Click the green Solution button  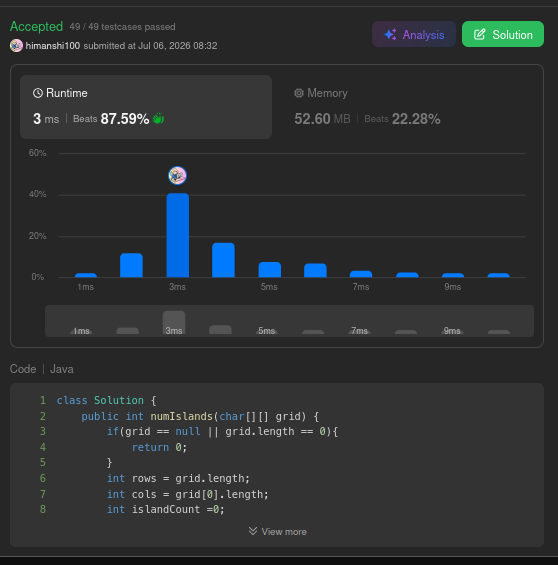coord(503,34)
